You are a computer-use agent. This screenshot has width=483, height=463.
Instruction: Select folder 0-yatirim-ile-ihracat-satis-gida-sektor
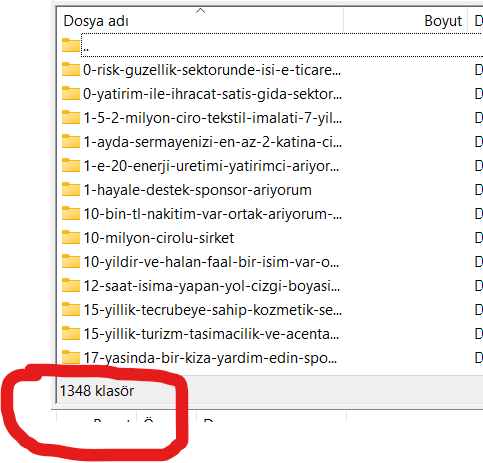click(x=212, y=94)
